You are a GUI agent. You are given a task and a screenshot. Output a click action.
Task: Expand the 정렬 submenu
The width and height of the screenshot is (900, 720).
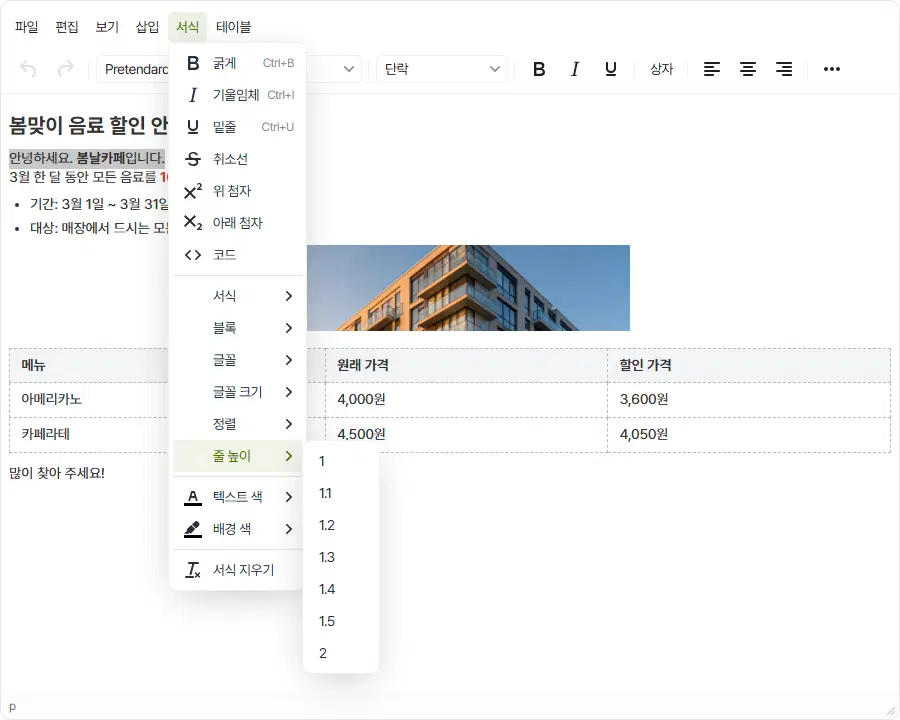[238, 424]
